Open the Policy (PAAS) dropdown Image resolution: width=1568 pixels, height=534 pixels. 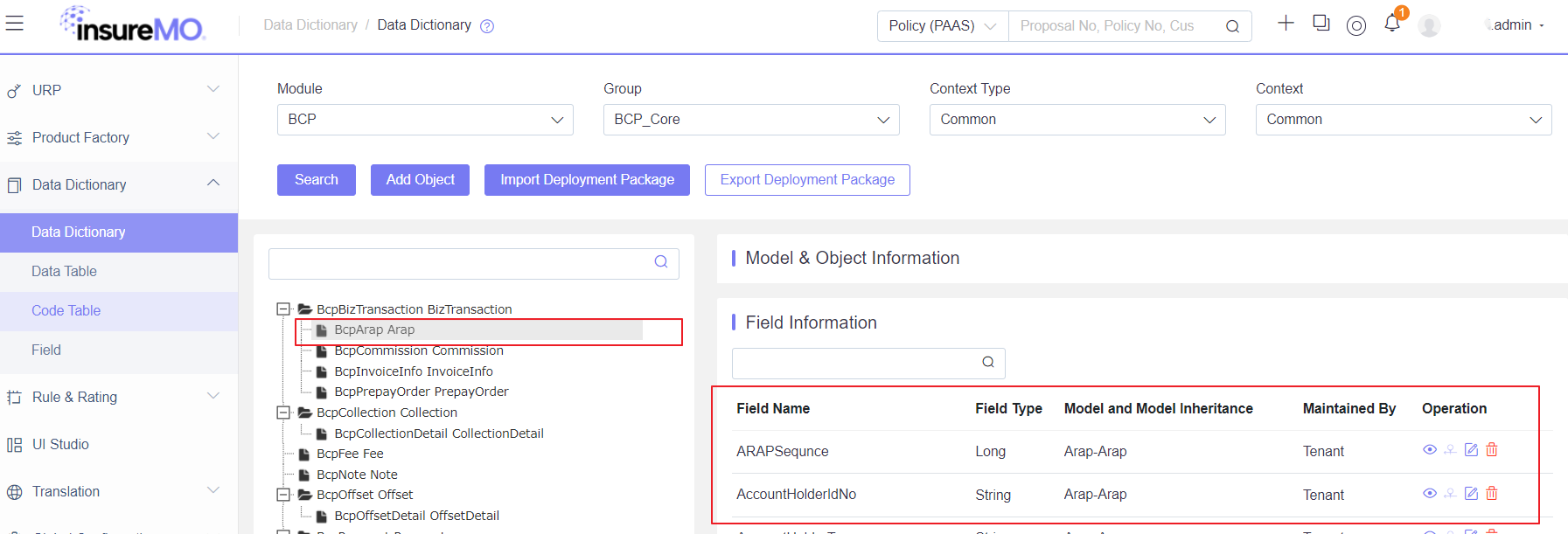[943, 26]
